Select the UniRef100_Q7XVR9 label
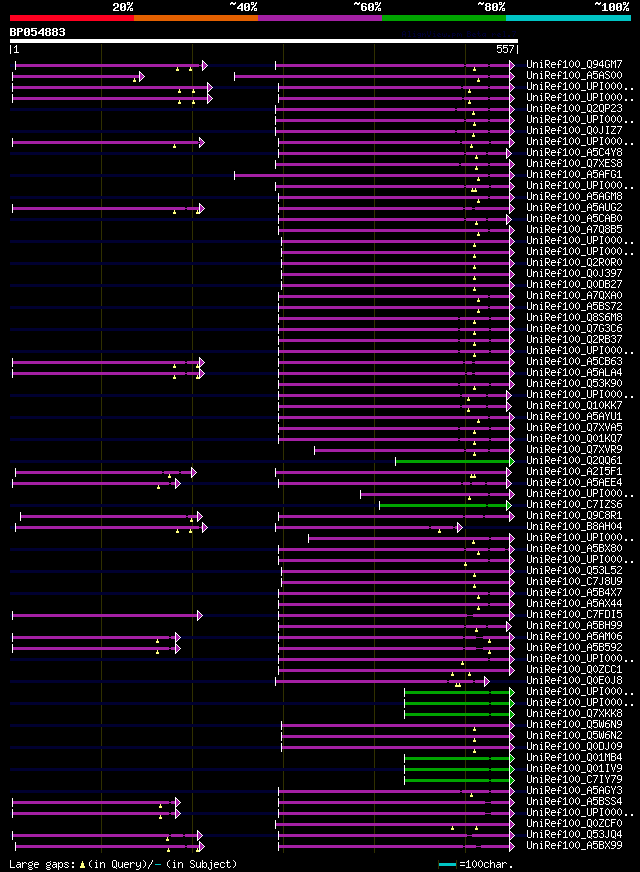640x872 pixels. pyautogui.click(x=574, y=449)
